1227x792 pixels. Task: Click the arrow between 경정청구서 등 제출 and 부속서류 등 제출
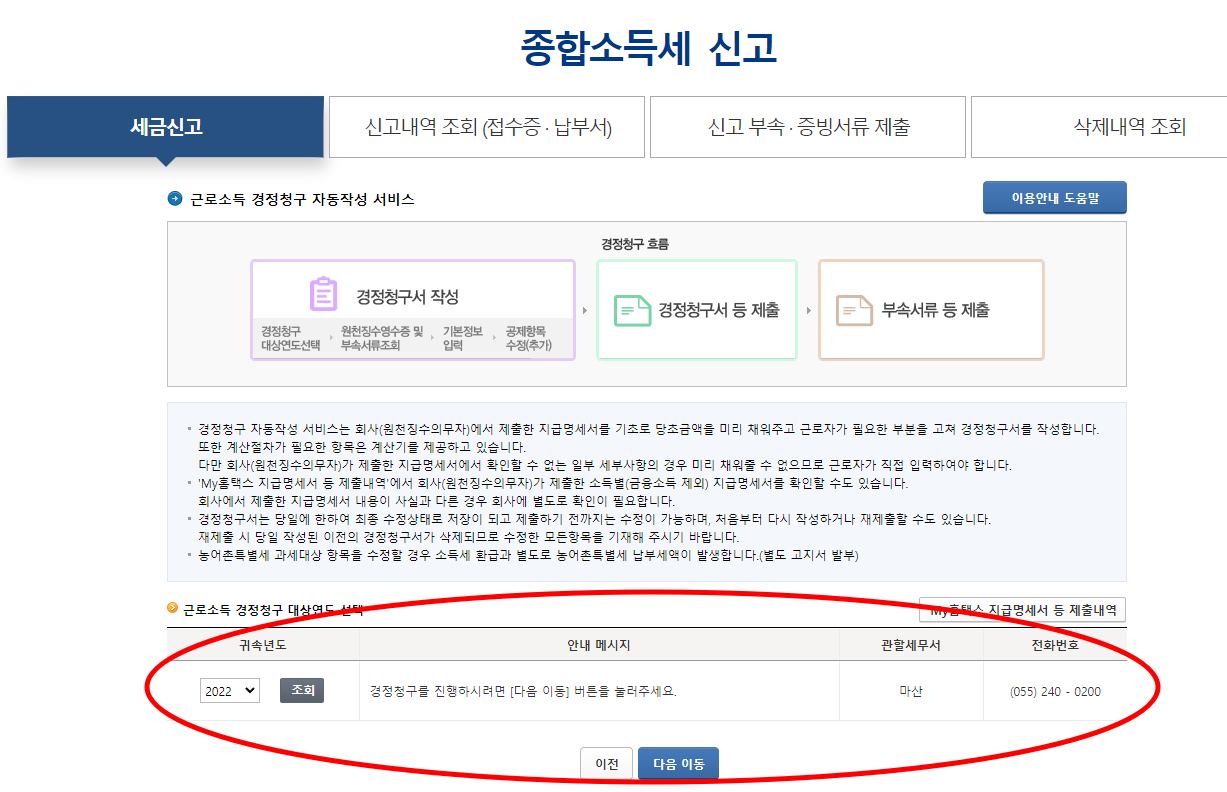[x=808, y=310]
